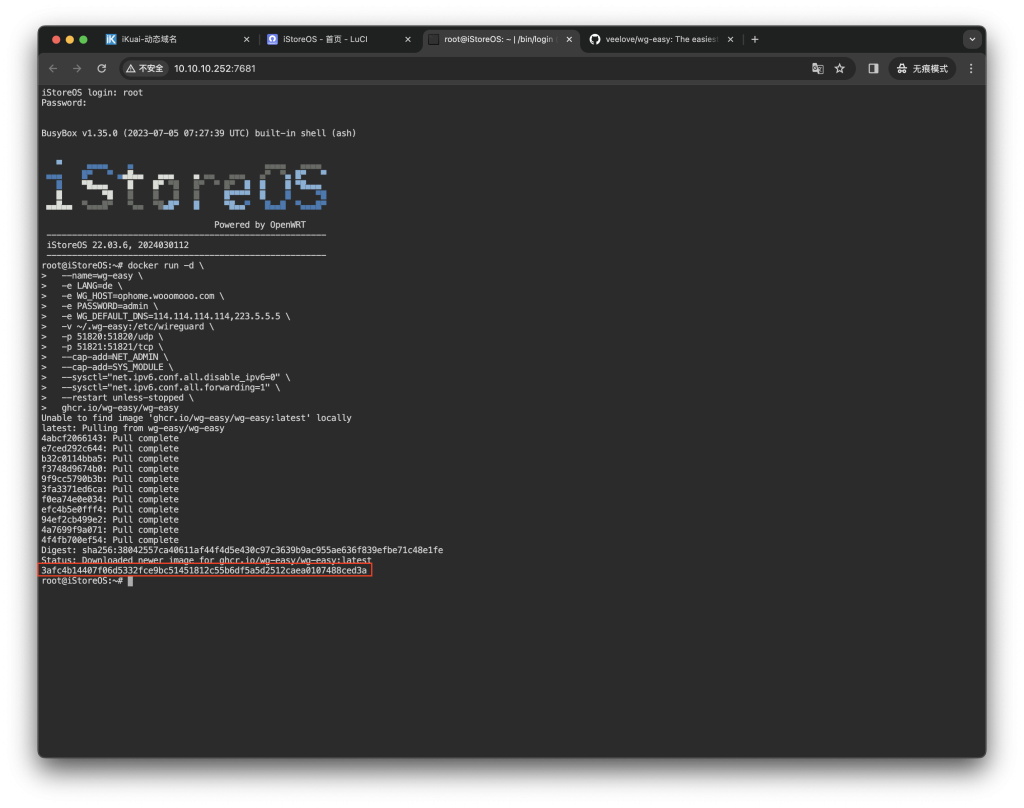1024x808 pixels.
Task: Click the '9f9cc5790b3b: Pull complete' line
Action: [110, 479]
